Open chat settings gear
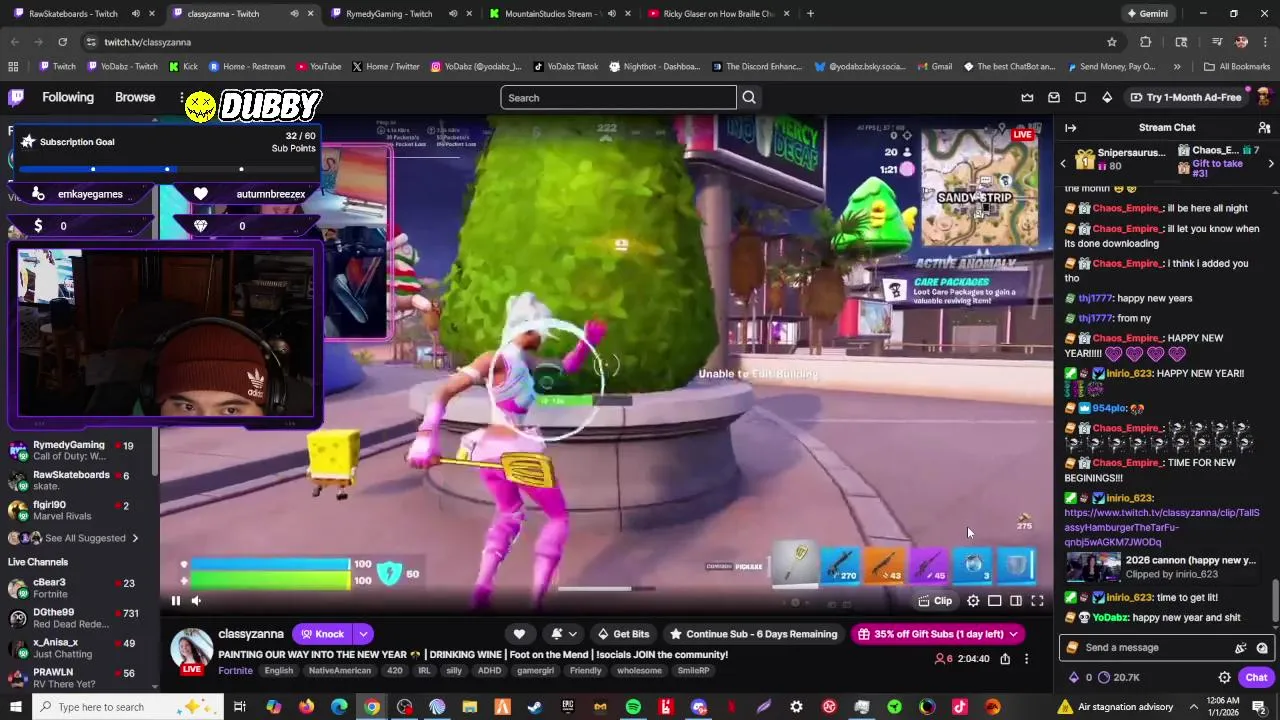Image resolution: width=1280 pixels, height=720 pixels. tap(1224, 677)
